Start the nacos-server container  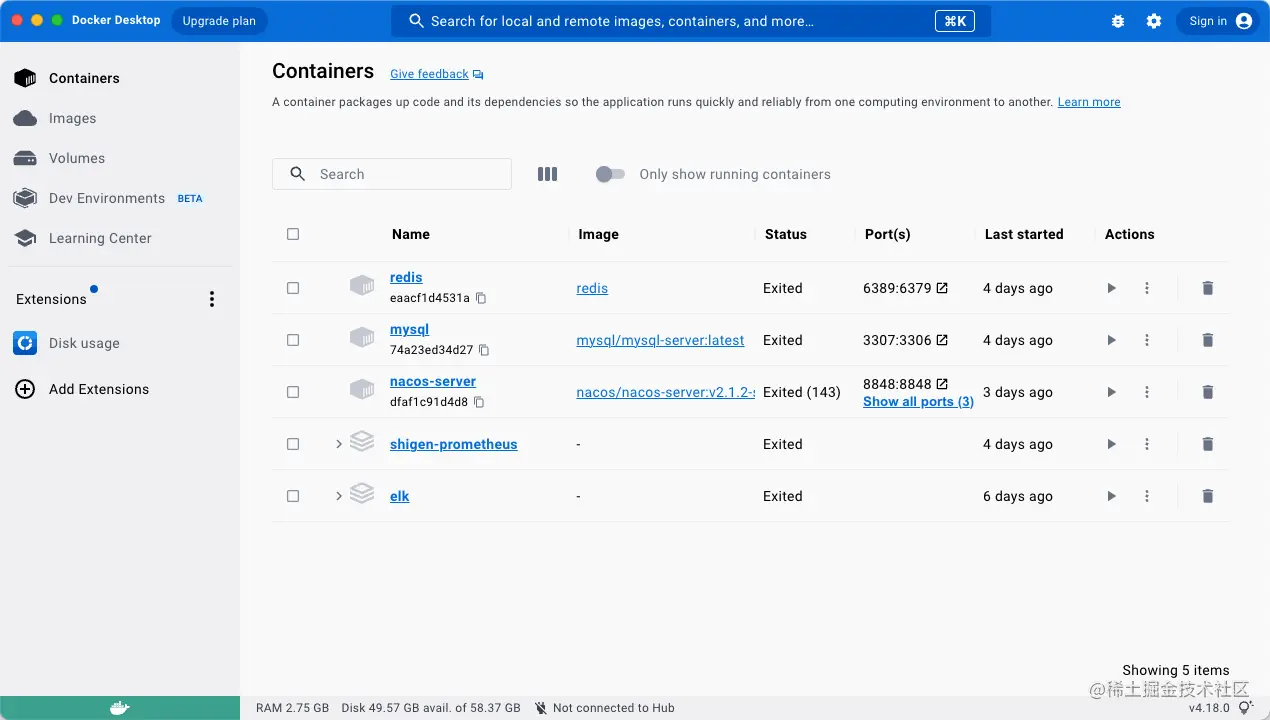point(1111,392)
